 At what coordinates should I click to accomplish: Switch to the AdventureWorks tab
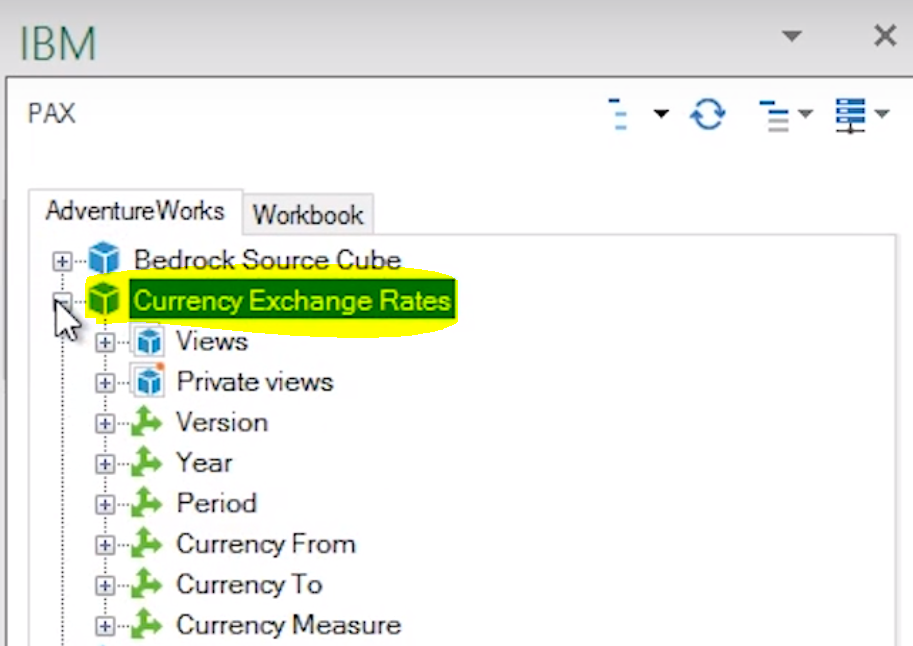coord(135,211)
